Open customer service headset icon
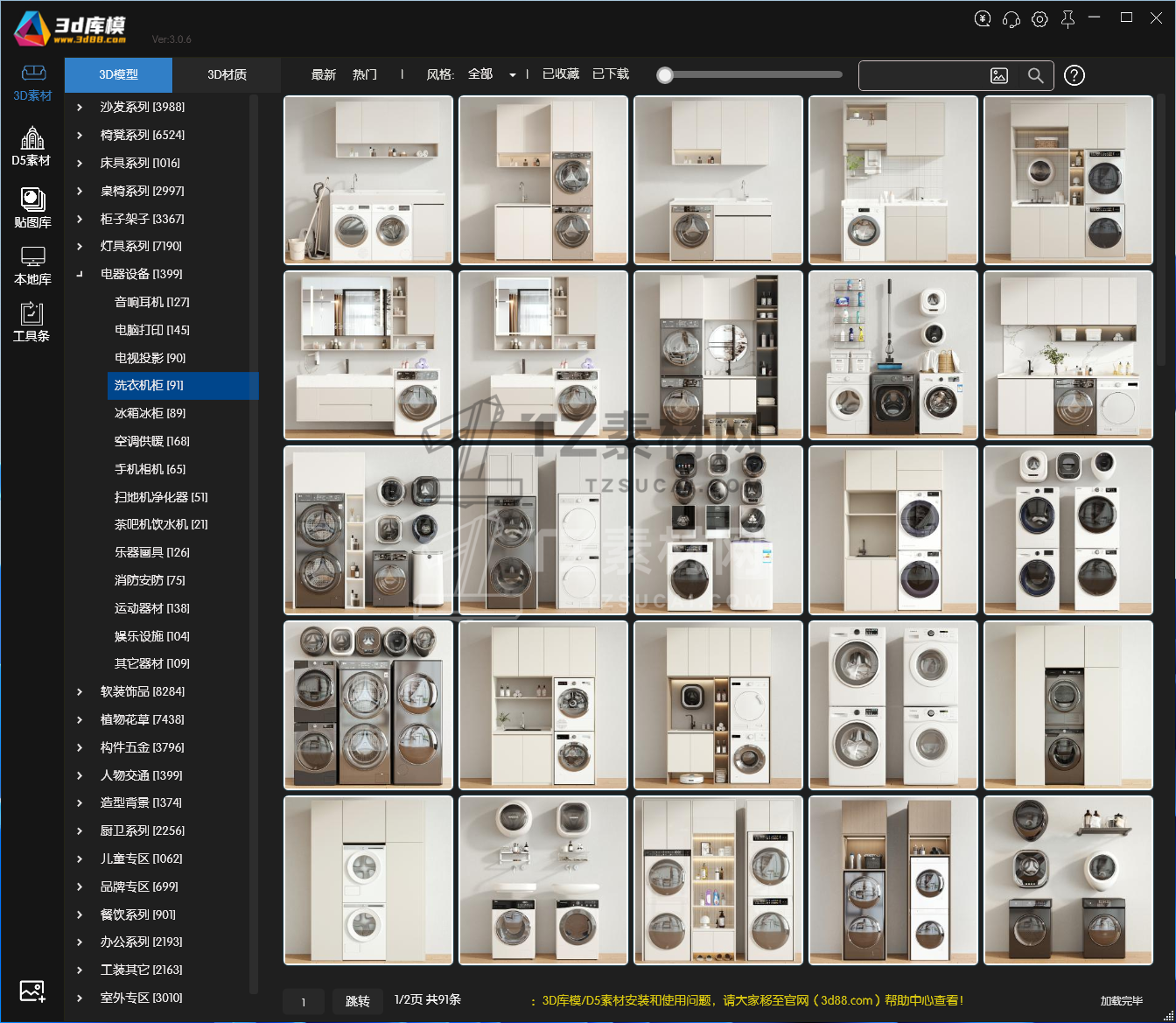The height and width of the screenshot is (1023, 1176). [1011, 18]
